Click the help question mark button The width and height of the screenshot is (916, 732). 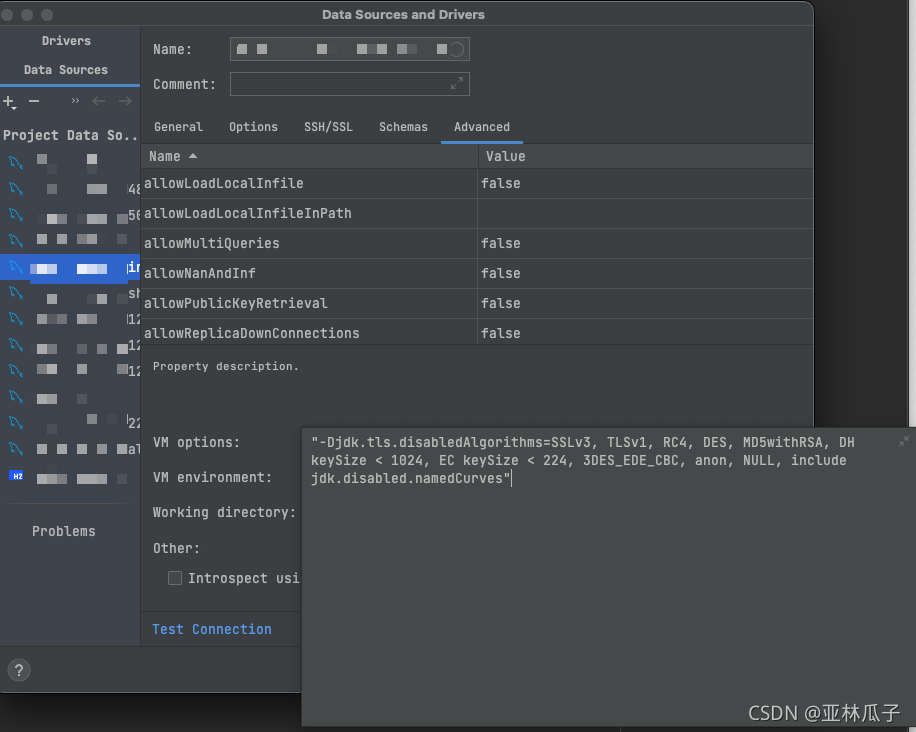tap(19, 670)
